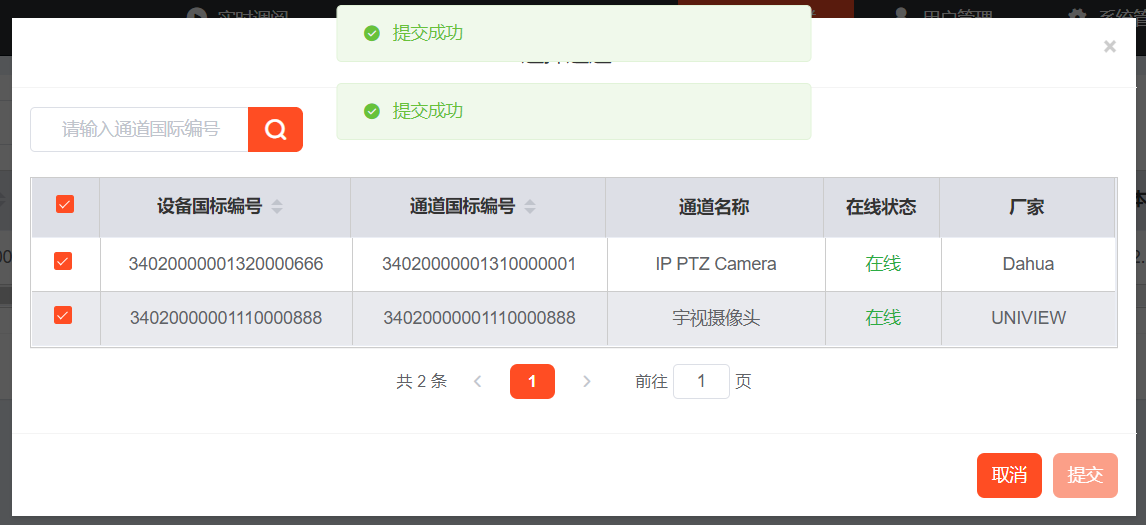Viewport: 1146px width, 525px height.
Task: Click the 在线状态 column header
Action: tap(881, 207)
